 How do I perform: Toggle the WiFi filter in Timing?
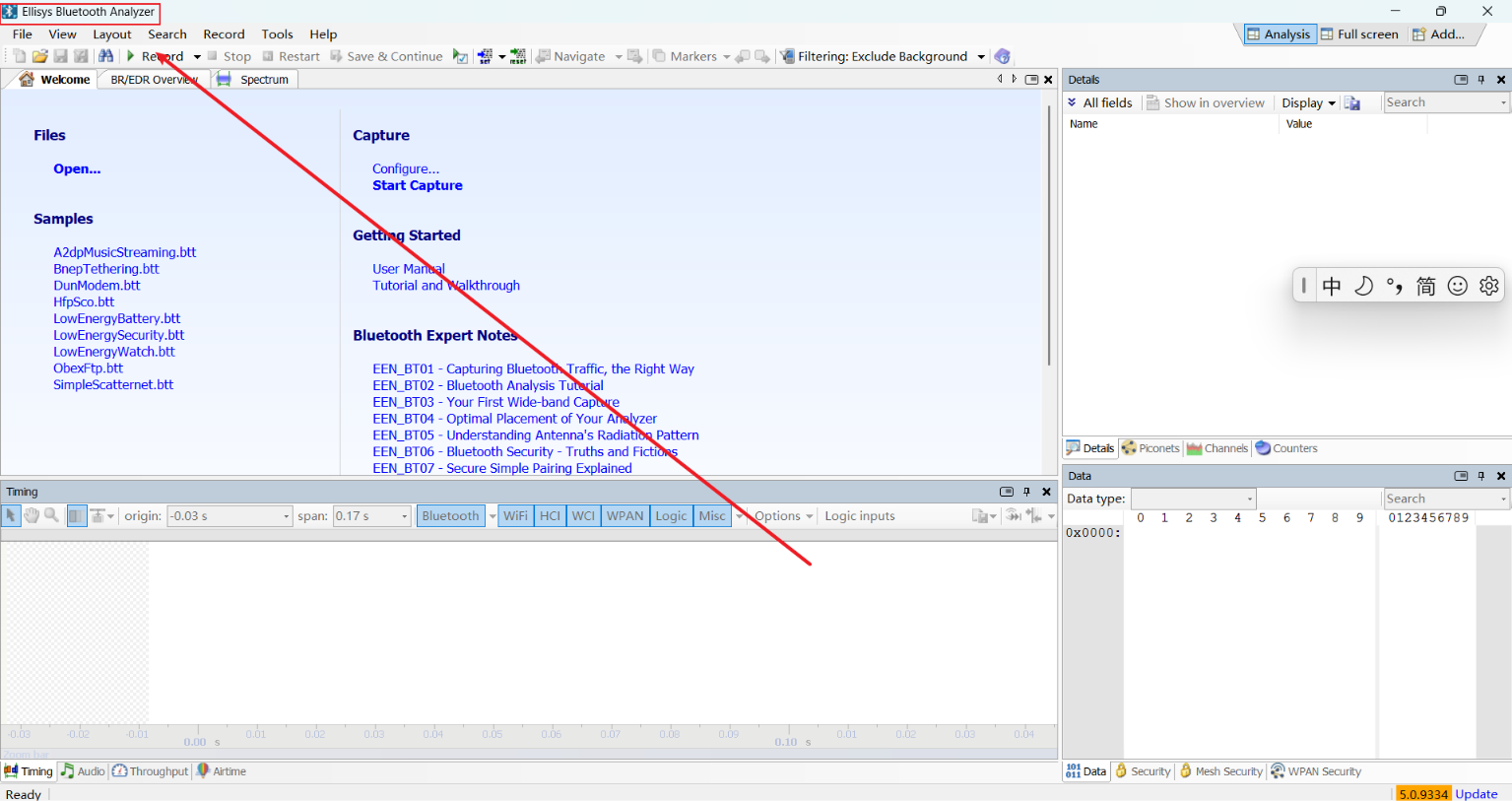tap(515, 515)
